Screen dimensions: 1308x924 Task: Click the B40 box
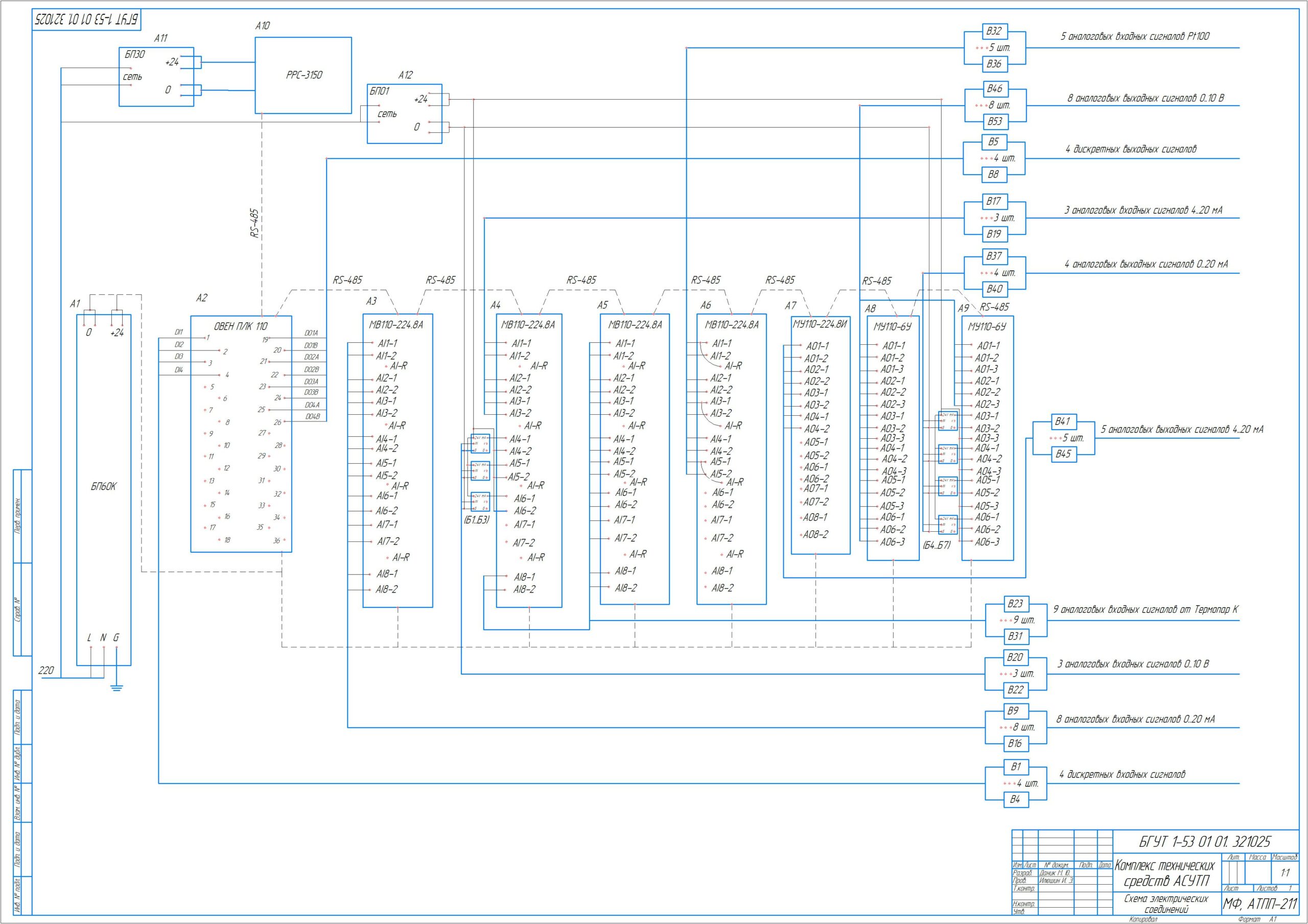point(995,289)
